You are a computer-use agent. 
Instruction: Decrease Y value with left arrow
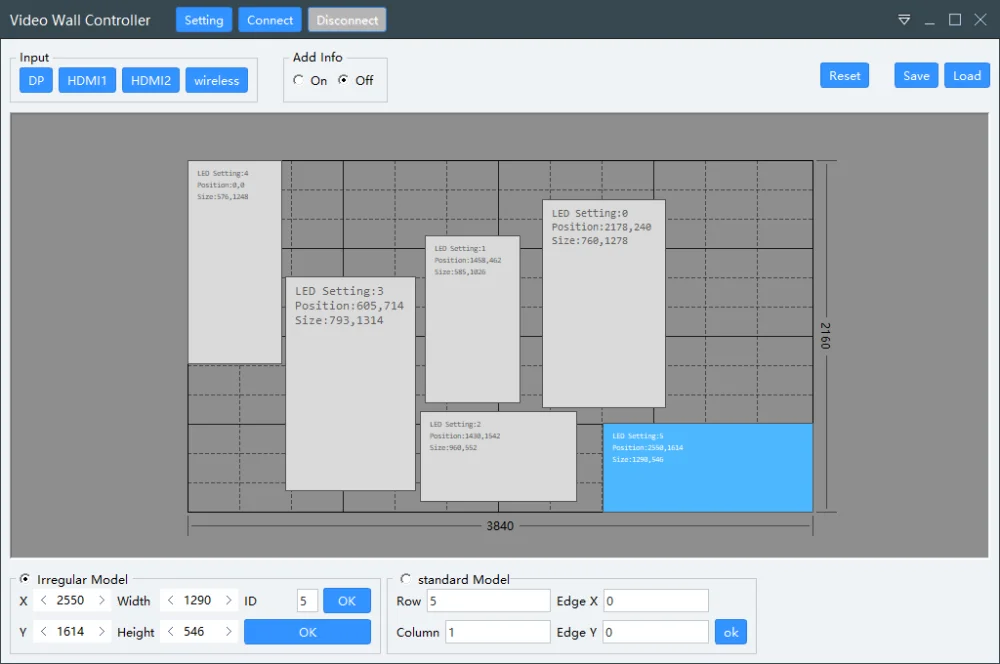tap(43, 631)
